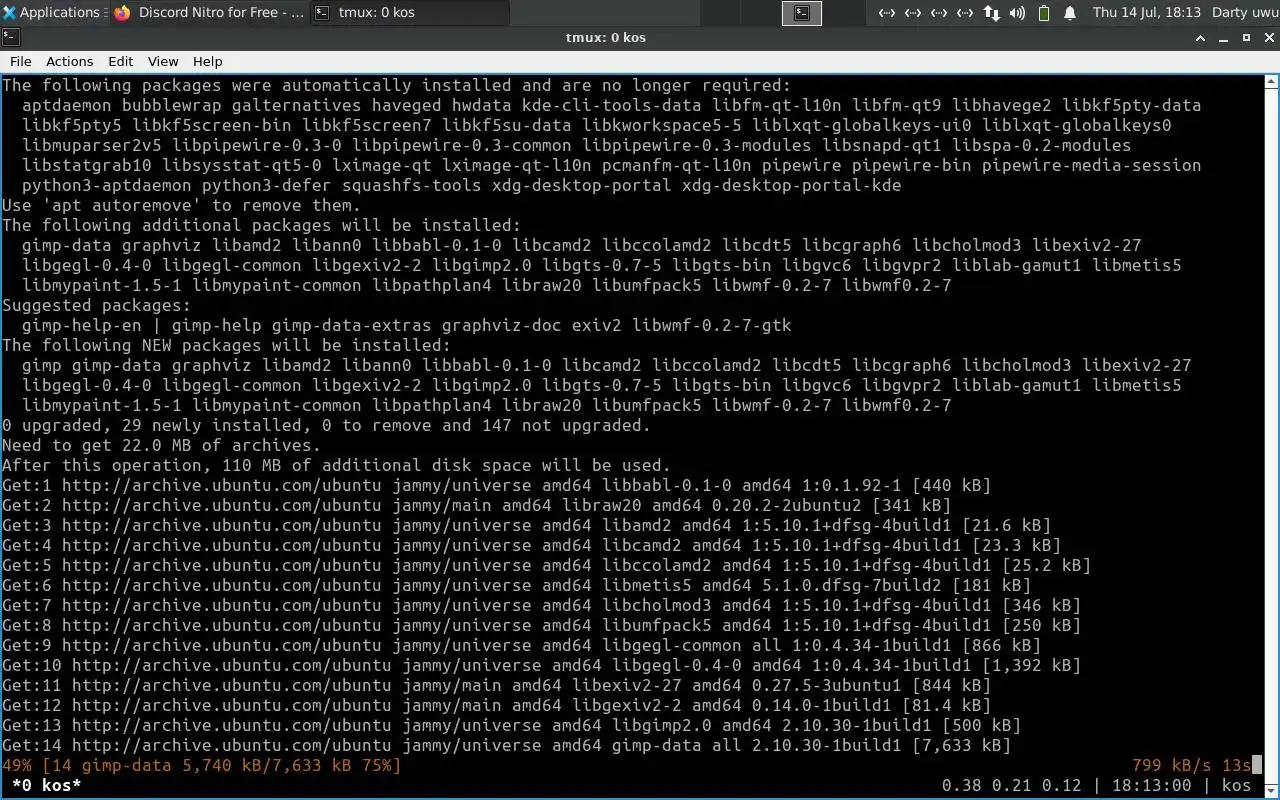Click the third network connection indicator icon
Image resolution: width=1280 pixels, height=800 pixels.
[939, 13]
